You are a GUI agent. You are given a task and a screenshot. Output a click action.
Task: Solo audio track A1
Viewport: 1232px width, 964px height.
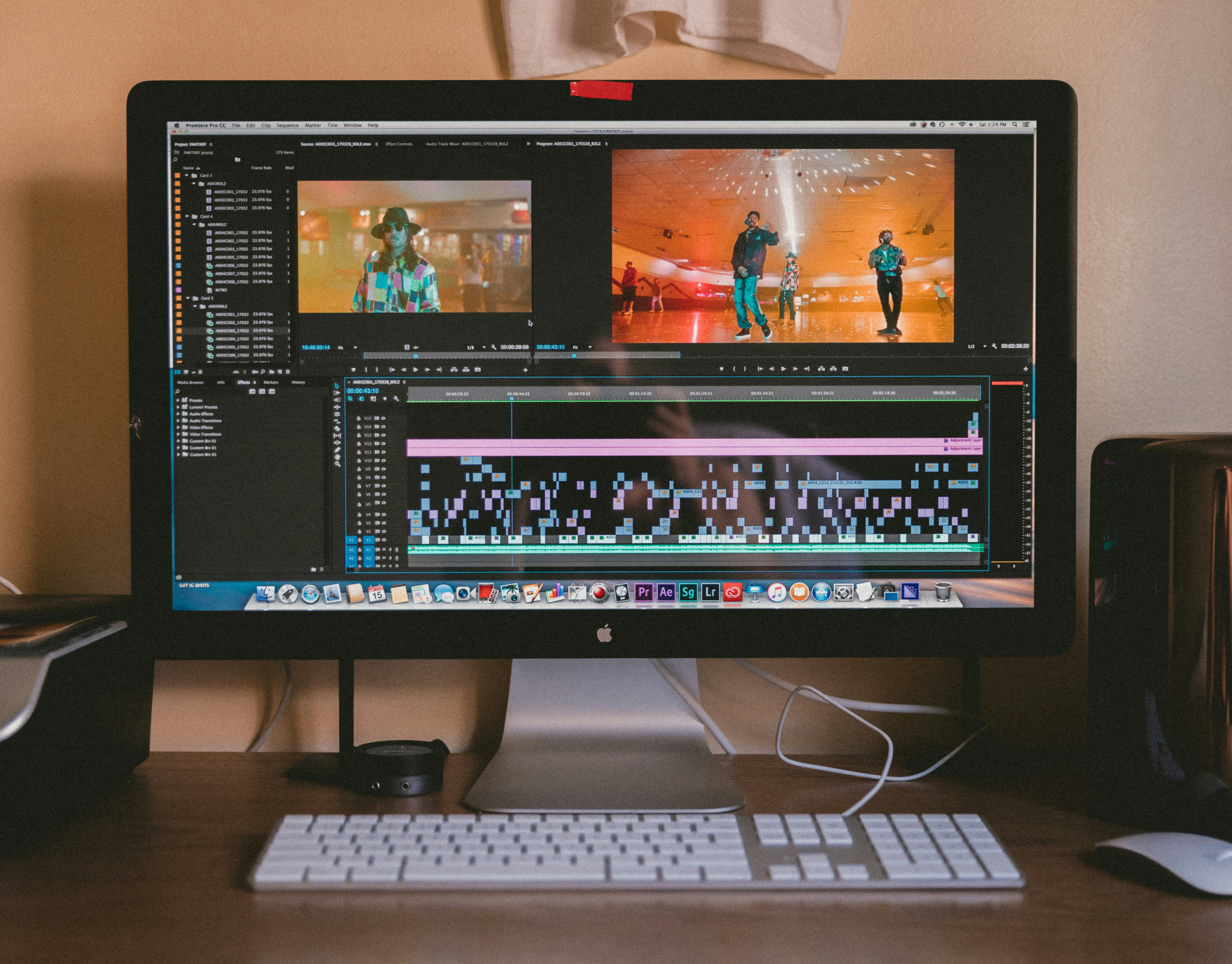pos(390,550)
